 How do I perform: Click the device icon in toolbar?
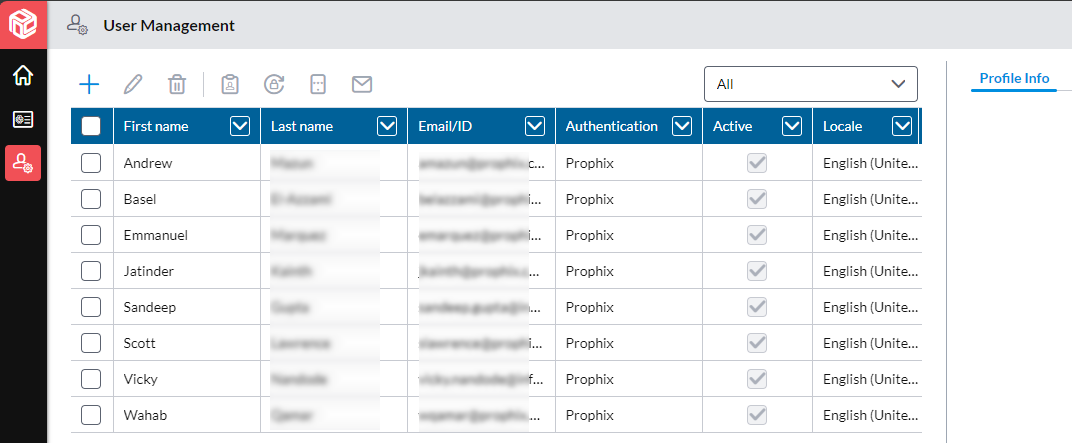pos(318,85)
